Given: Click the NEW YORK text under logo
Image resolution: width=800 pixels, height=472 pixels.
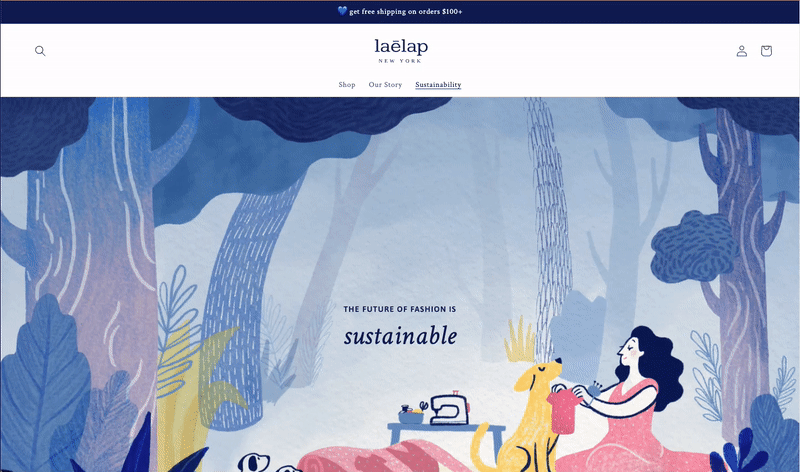Looking at the screenshot, I should (400, 61).
